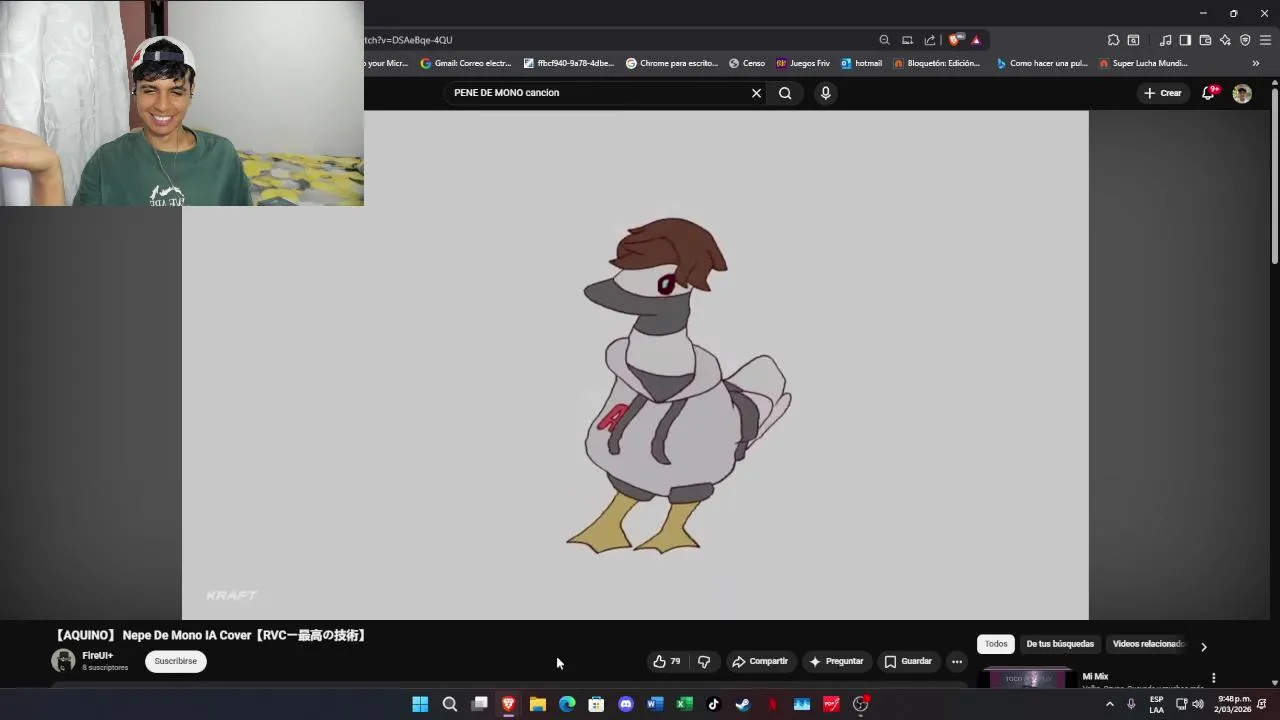Clear the YouTube search box text
The width and height of the screenshot is (1280, 720).
(756, 93)
